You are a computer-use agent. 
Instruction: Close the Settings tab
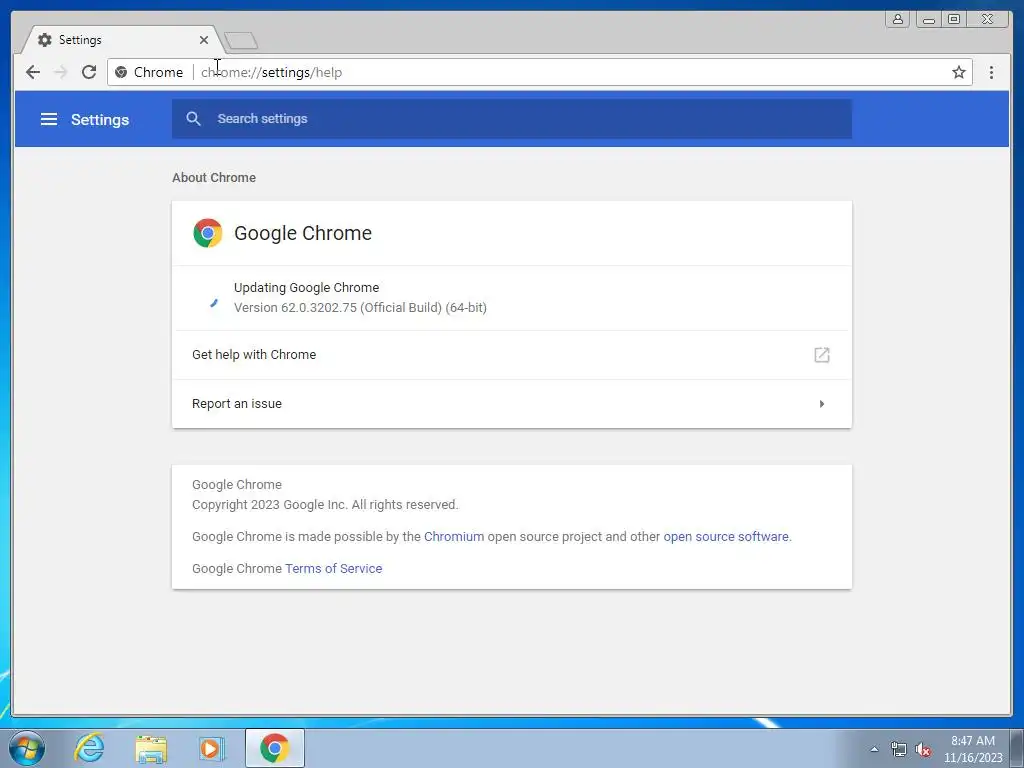[x=204, y=40]
